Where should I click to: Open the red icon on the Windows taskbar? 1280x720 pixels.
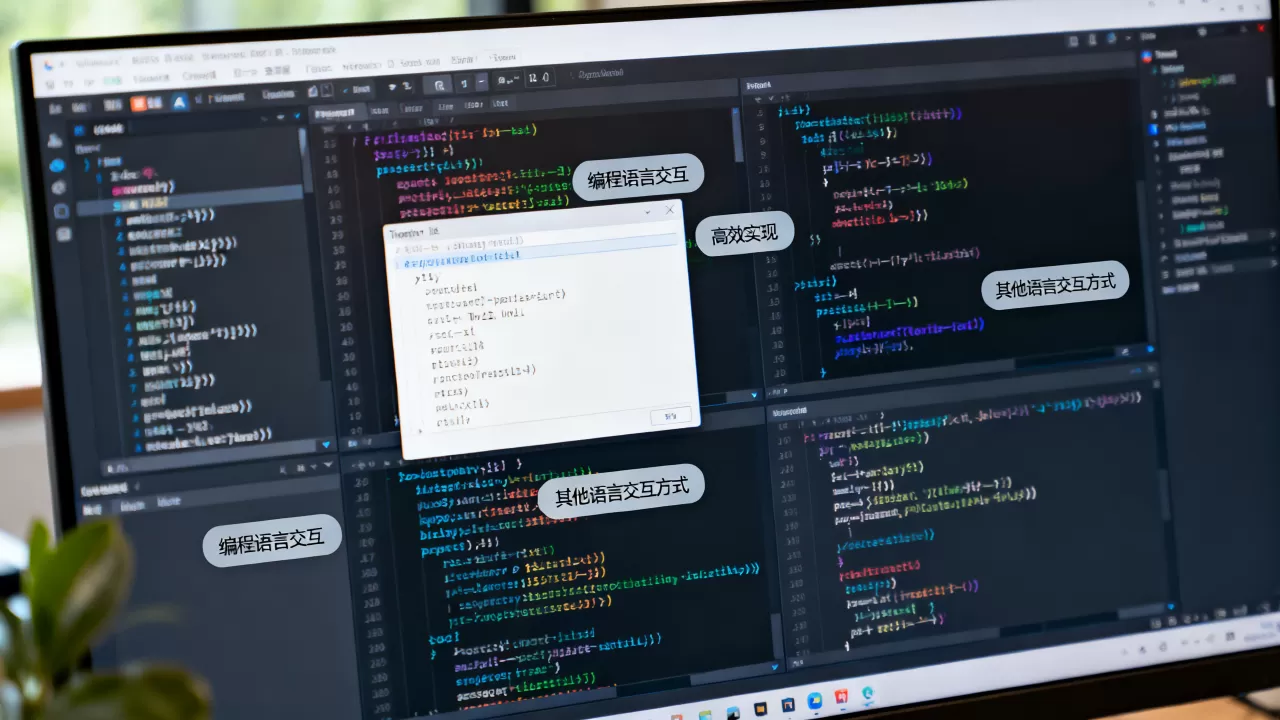point(841,695)
